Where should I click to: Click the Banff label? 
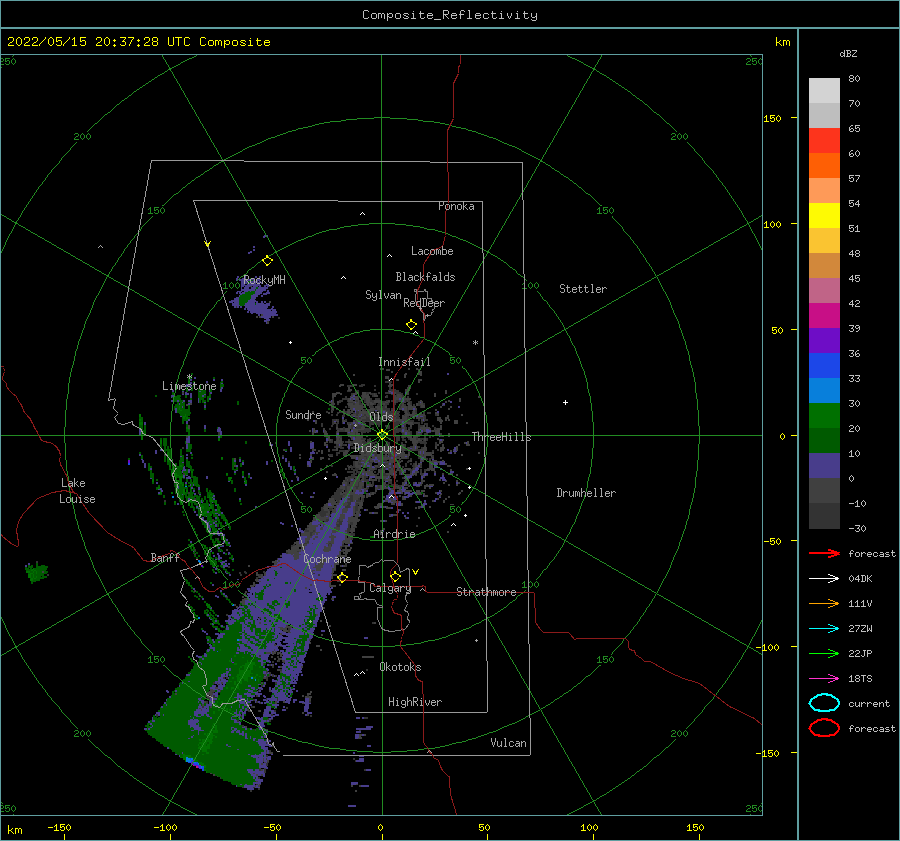point(165,557)
